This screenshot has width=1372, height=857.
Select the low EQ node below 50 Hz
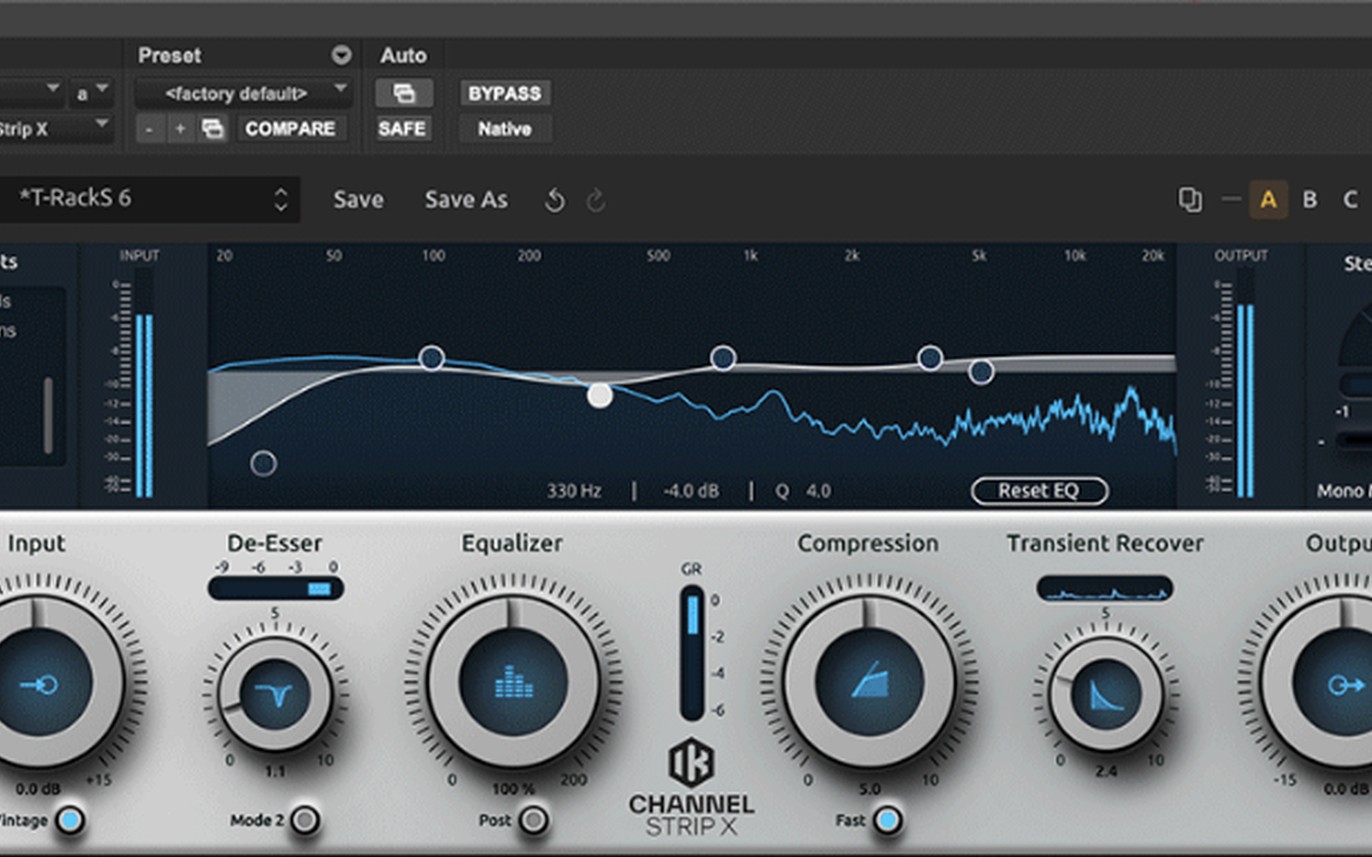point(263,463)
